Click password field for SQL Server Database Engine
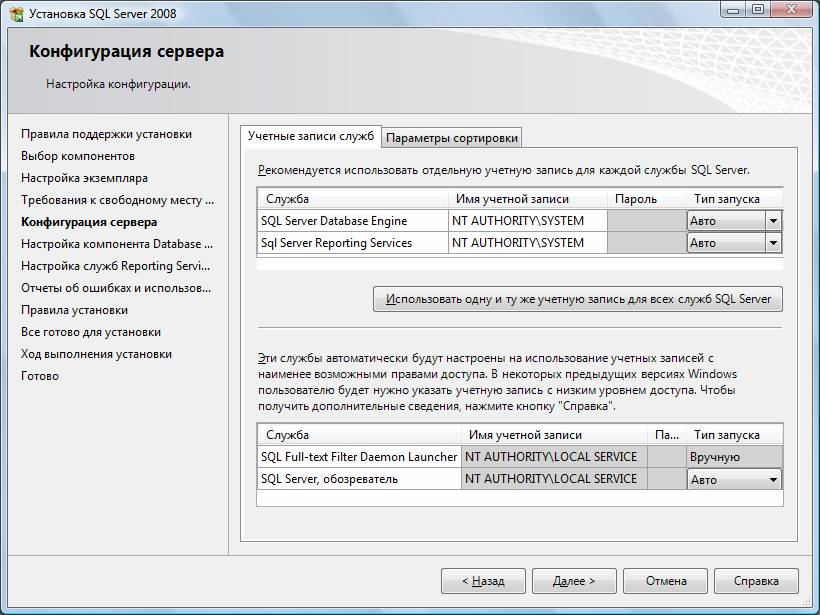The image size is (820, 615). coord(645,221)
